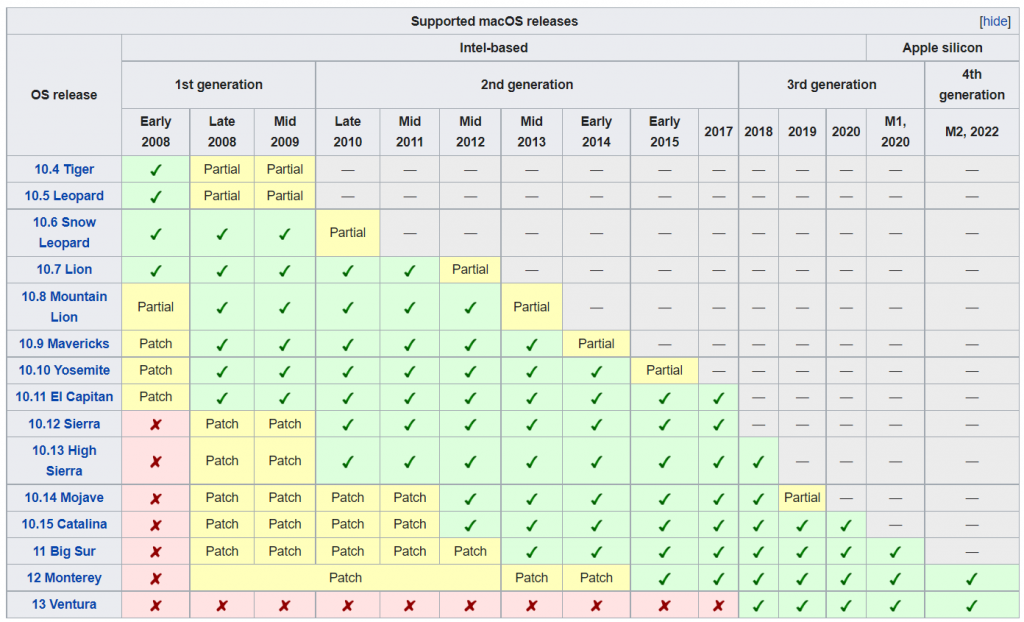The width and height of the screenshot is (1024, 622).
Task: Open the 10.13 High Sierra link
Action: [x=64, y=461]
